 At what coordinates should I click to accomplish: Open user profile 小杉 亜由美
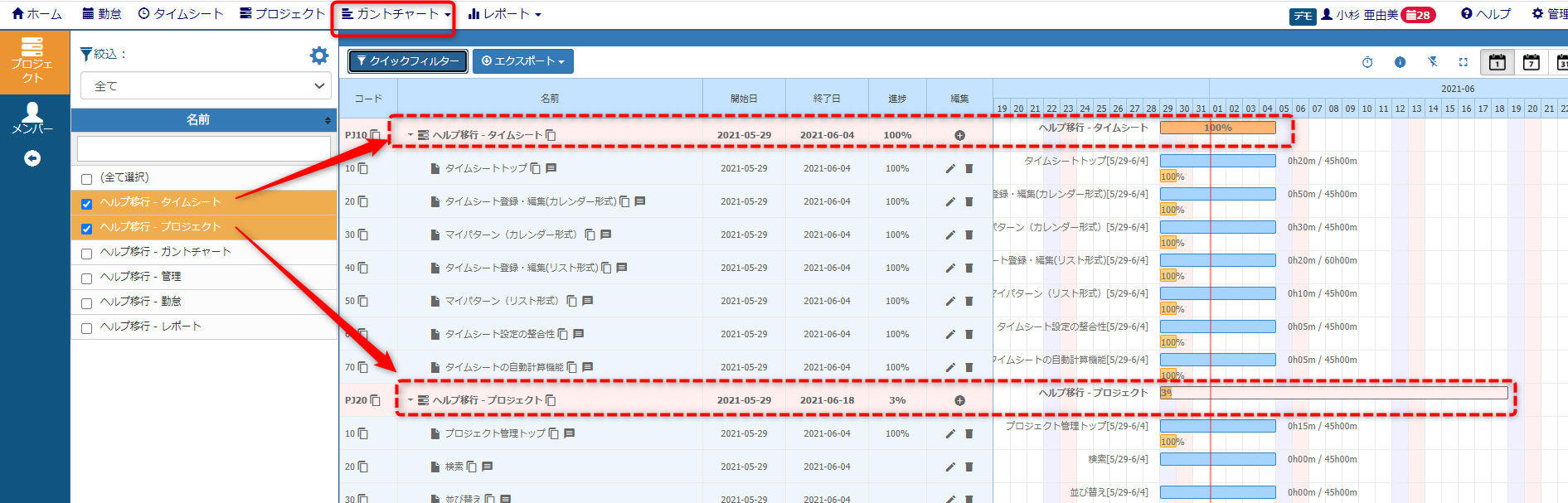tap(1360, 15)
